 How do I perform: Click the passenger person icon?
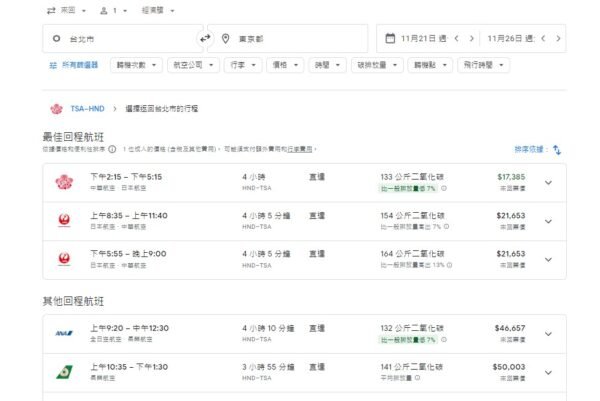click(x=104, y=11)
